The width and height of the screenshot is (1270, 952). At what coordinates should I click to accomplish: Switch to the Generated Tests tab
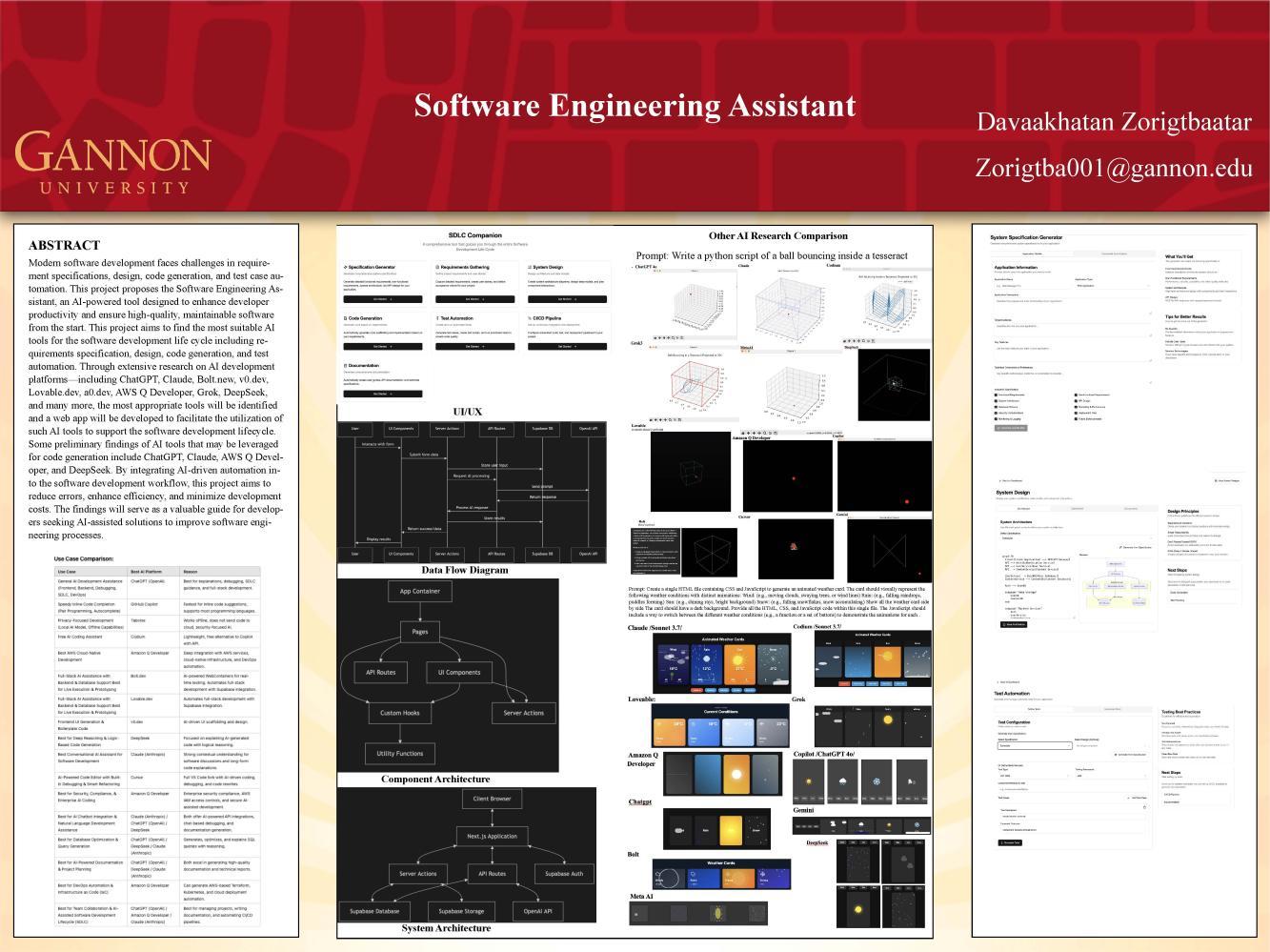click(x=1112, y=709)
